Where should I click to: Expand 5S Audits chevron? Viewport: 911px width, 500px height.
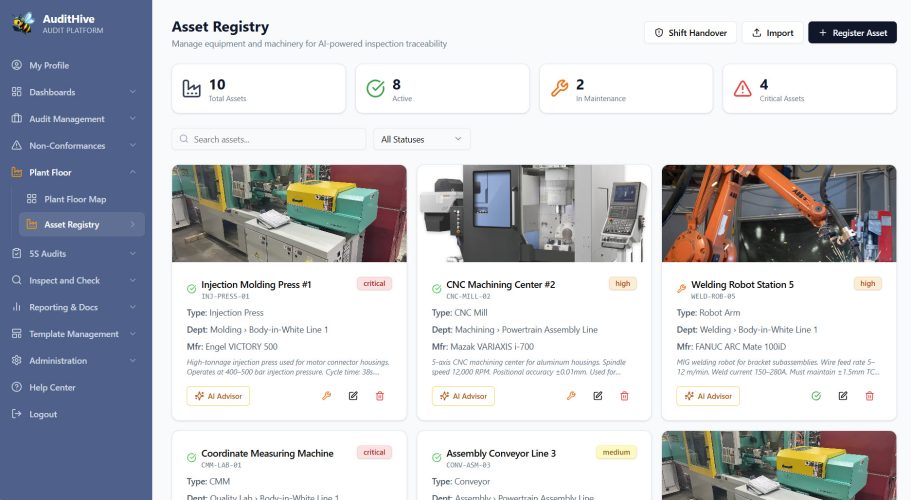click(x=132, y=253)
